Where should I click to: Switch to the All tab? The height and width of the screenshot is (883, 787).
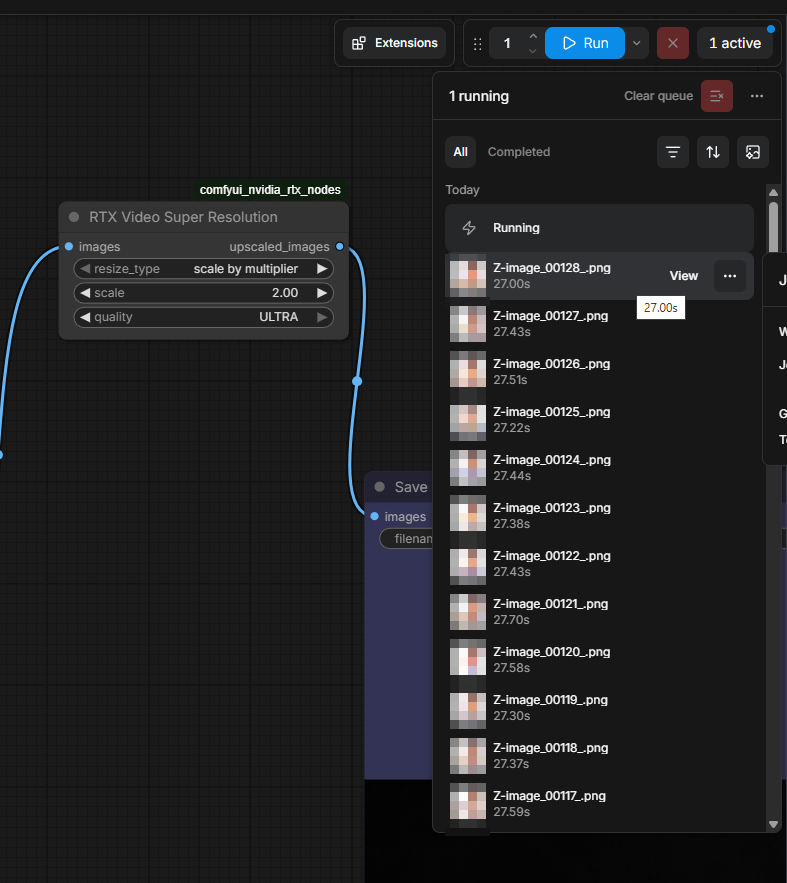[x=460, y=151]
